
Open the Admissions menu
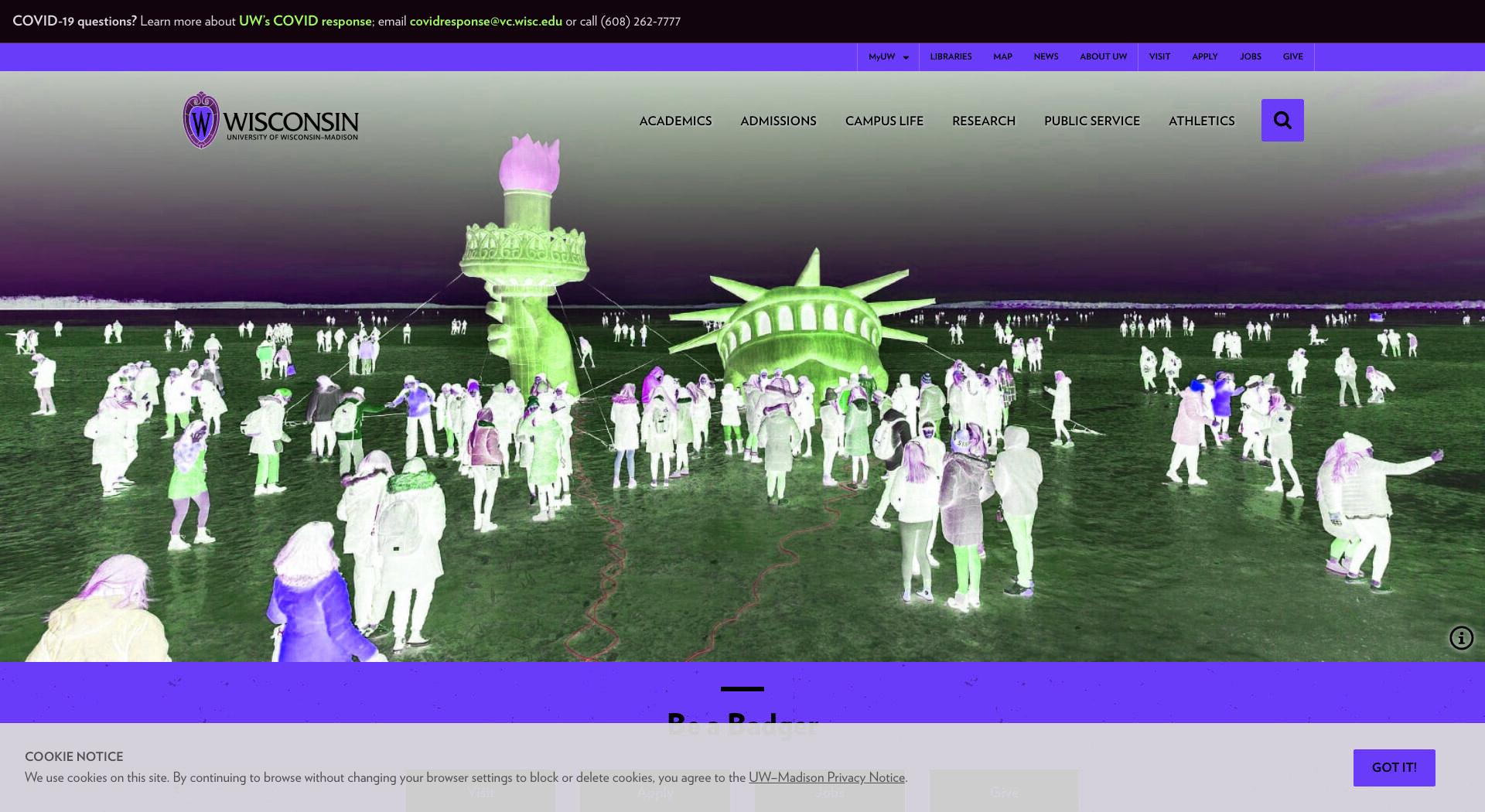[x=778, y=121]
